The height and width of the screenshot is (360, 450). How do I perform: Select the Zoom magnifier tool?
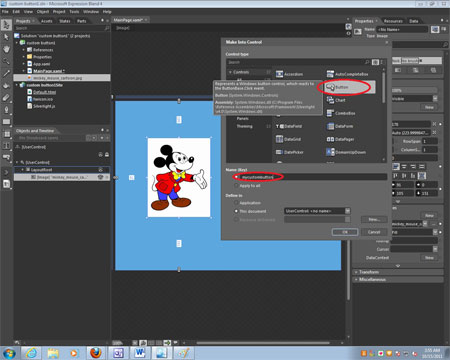click(x=6, y=61)
